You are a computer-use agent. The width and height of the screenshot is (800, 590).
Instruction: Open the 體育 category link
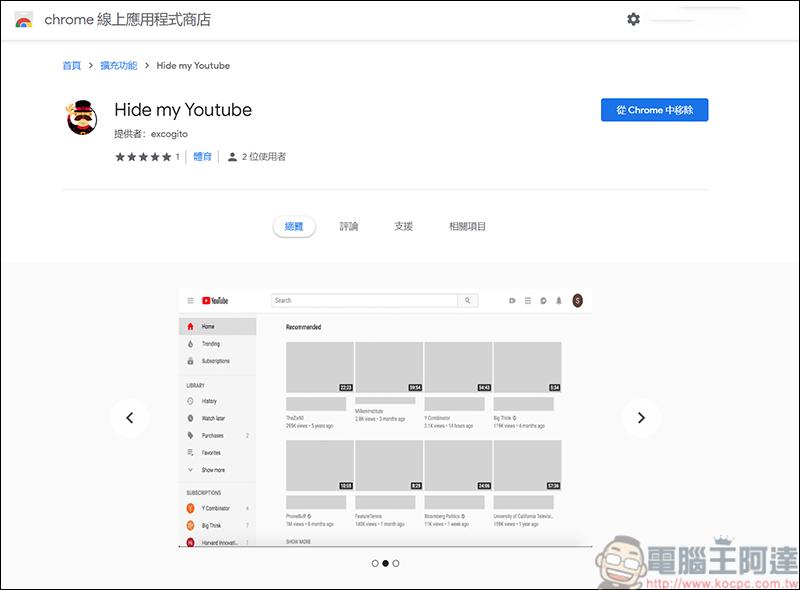point(203,157)
